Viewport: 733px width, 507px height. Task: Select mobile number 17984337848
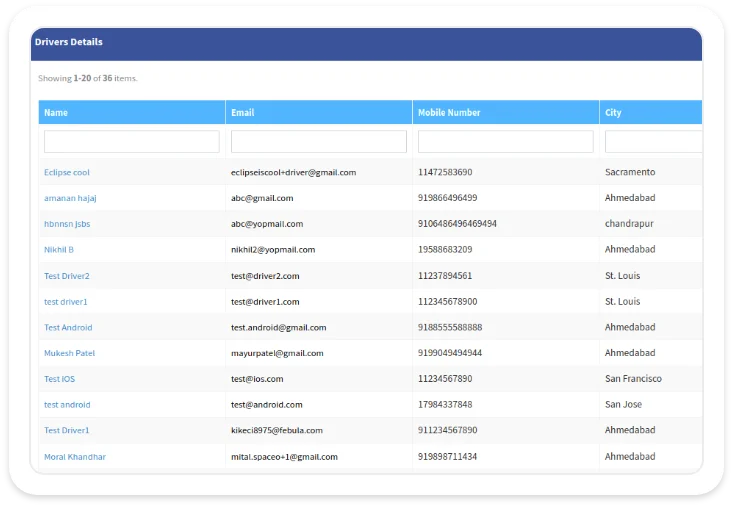[x=445, y=404]
